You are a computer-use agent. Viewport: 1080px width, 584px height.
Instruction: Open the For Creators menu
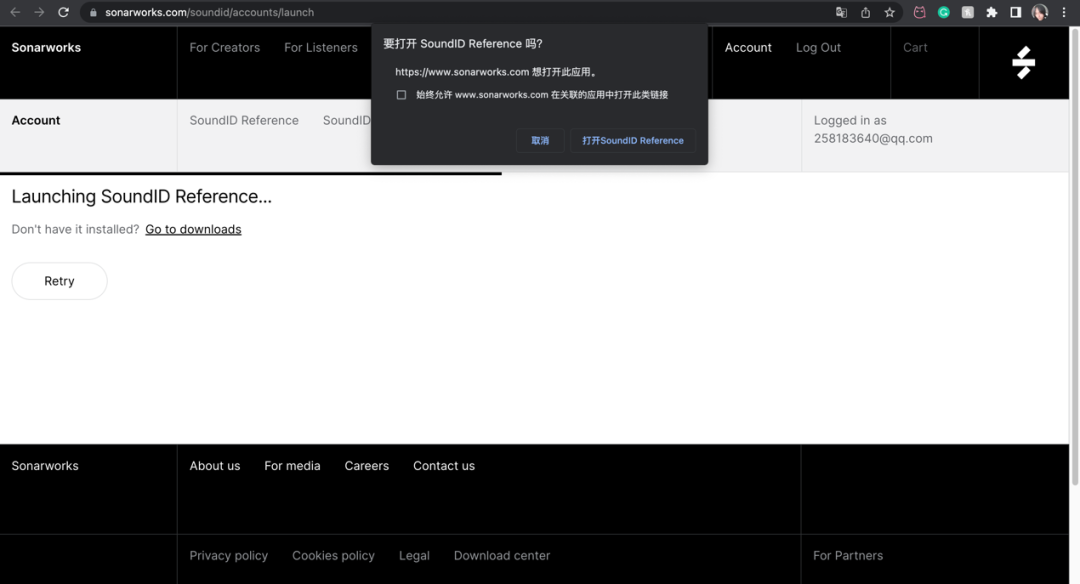[x=225, y=48]
